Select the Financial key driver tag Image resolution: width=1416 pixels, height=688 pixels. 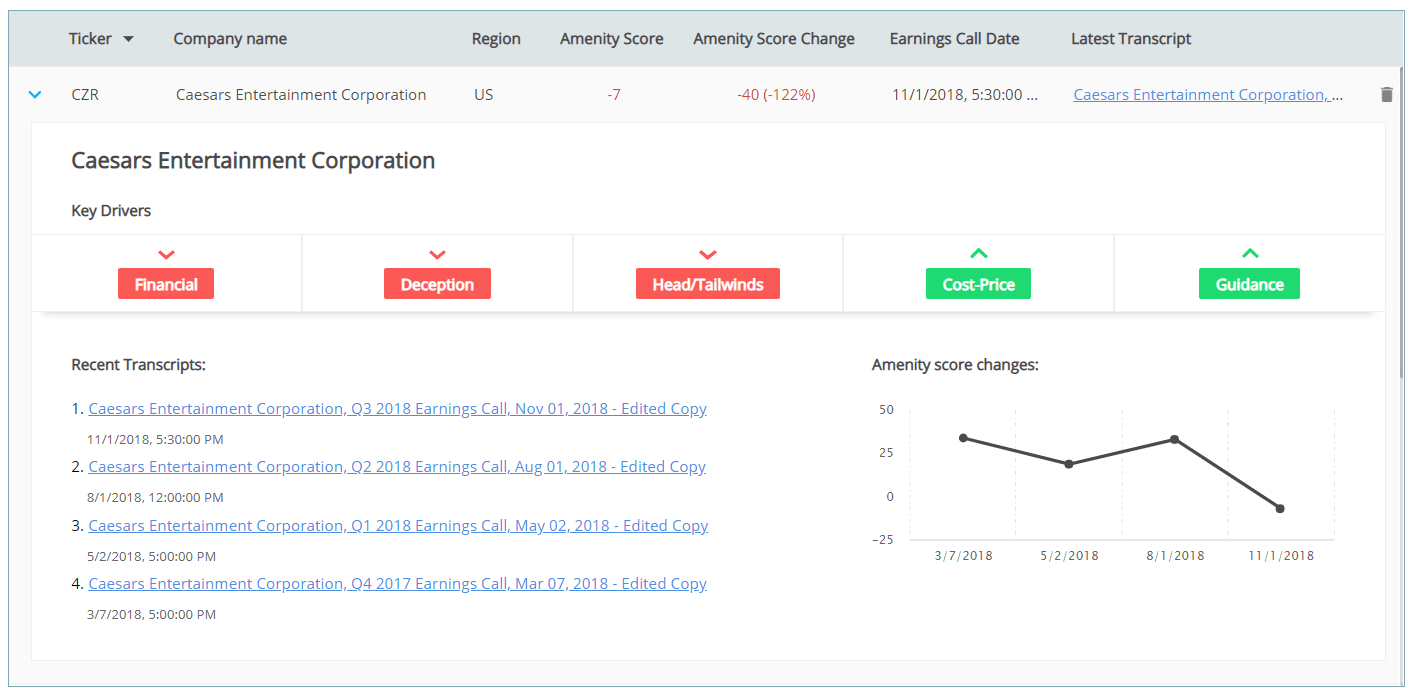click(x=166, y=284)
